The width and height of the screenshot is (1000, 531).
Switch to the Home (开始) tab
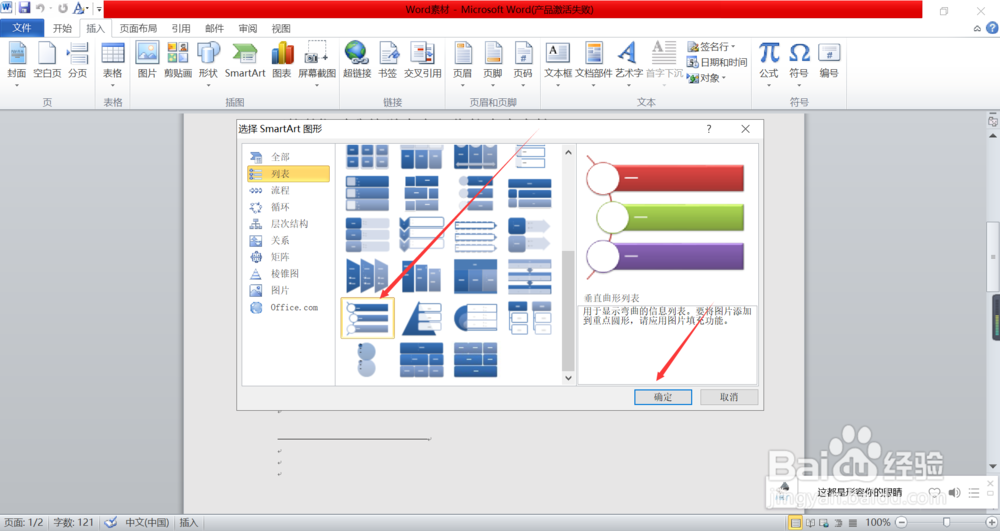[62, 28]
